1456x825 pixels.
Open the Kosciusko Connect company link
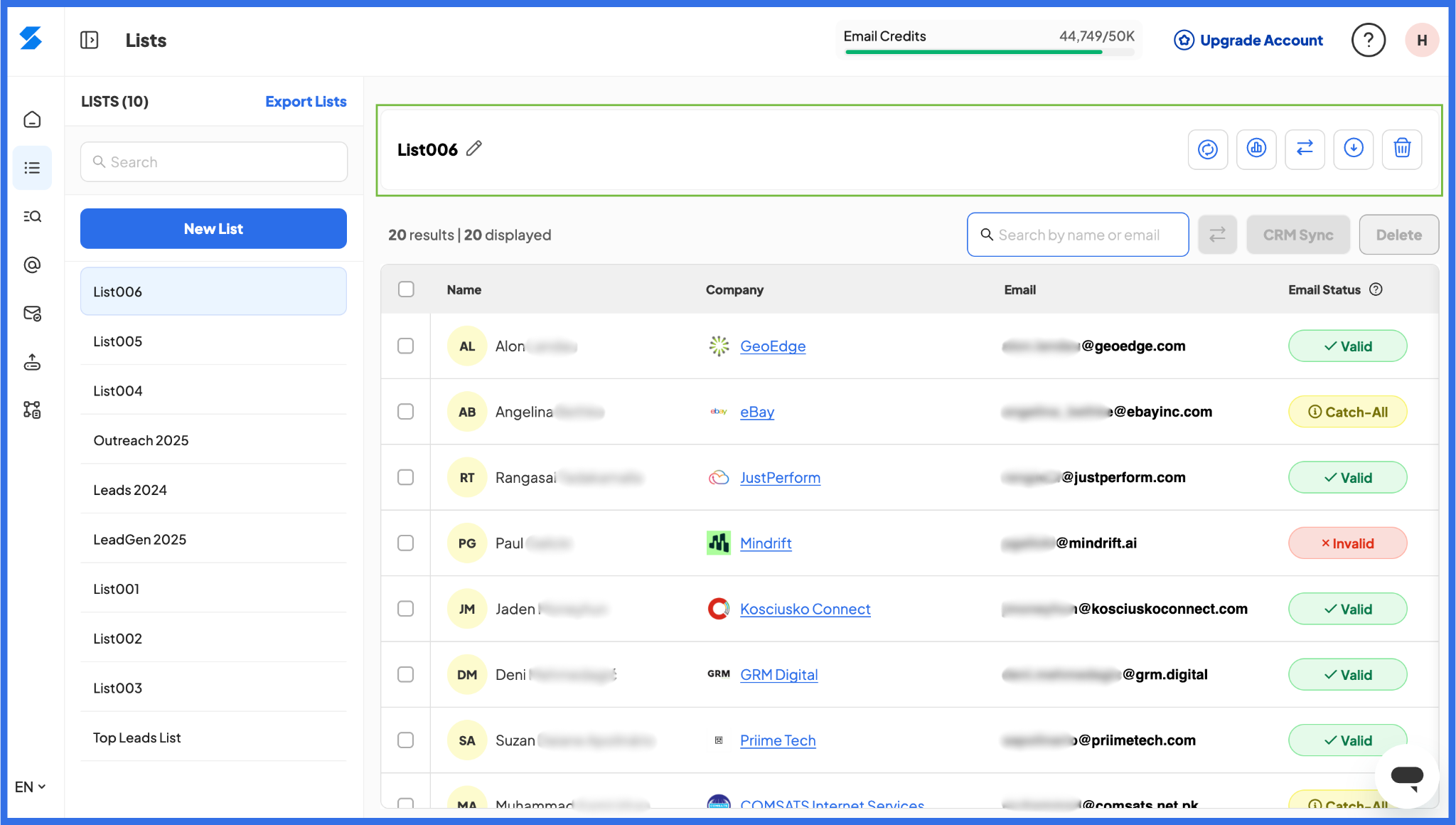pos(805,610)
